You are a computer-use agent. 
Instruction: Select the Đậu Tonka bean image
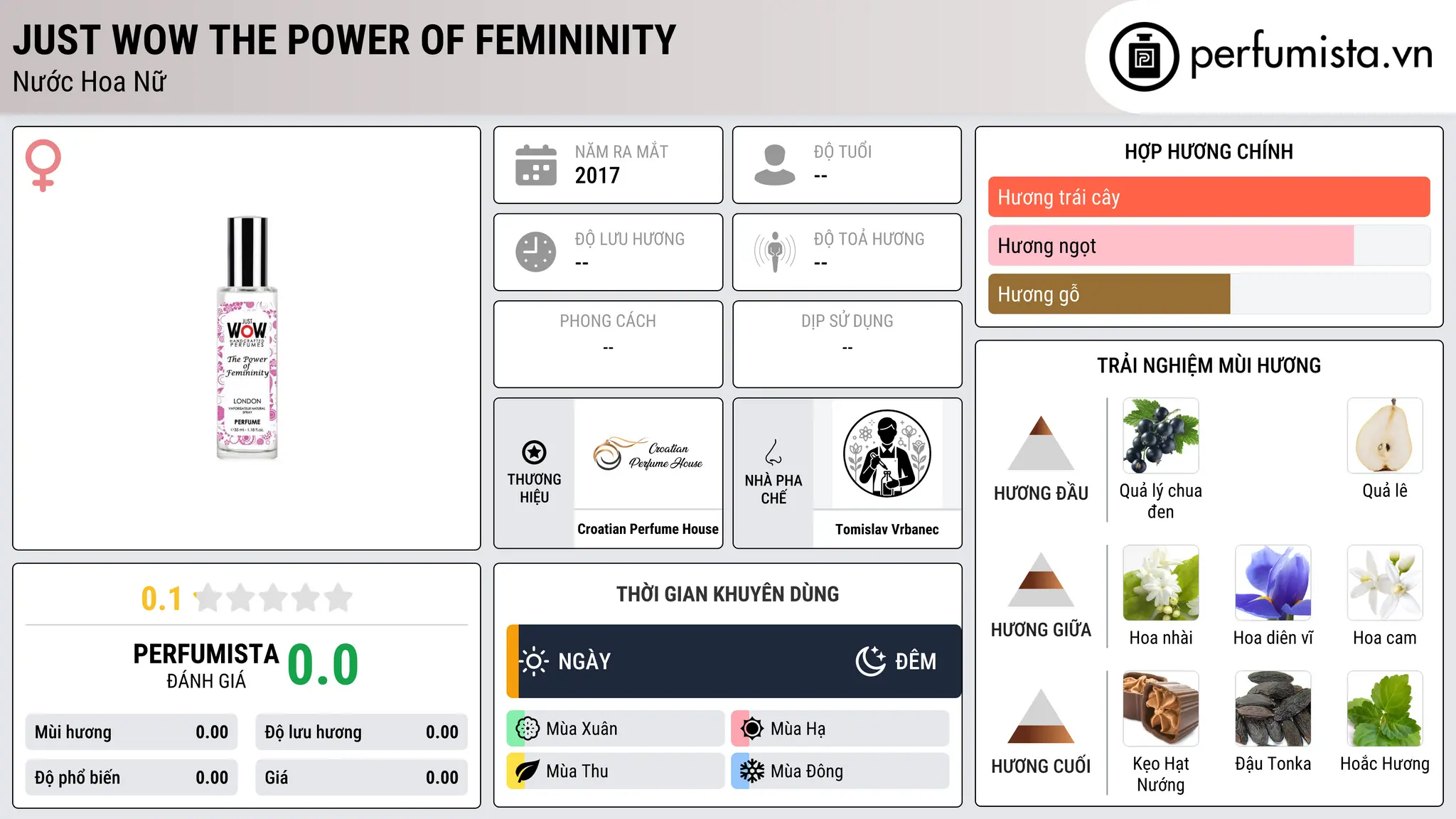coord(1273,709)
